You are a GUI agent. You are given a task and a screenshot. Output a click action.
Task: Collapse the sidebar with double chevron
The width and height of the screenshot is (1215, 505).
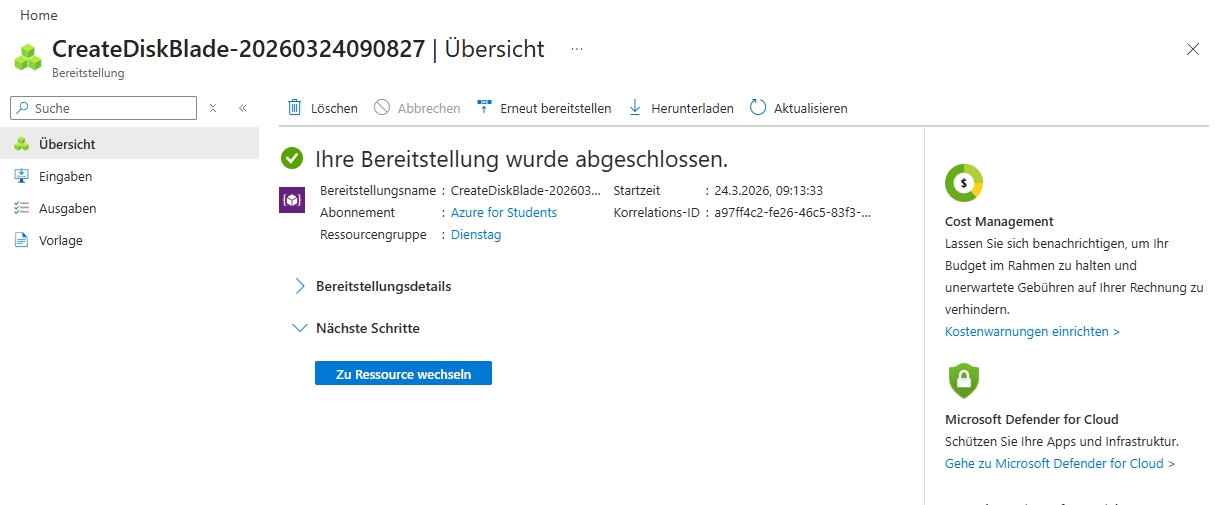[242, 108]
